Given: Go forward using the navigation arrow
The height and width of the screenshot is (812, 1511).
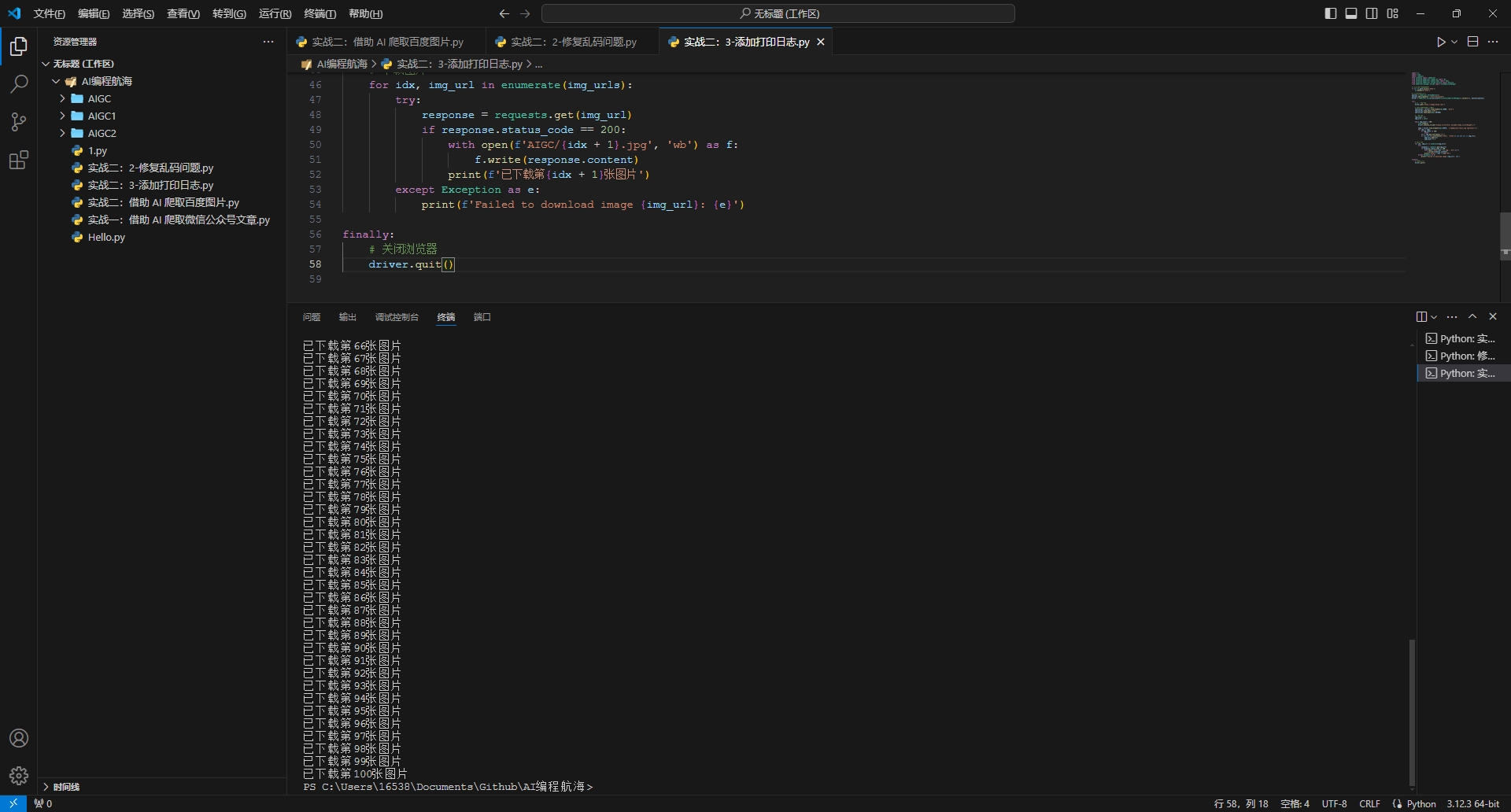Looking at the screenshot, I should 526,13.
